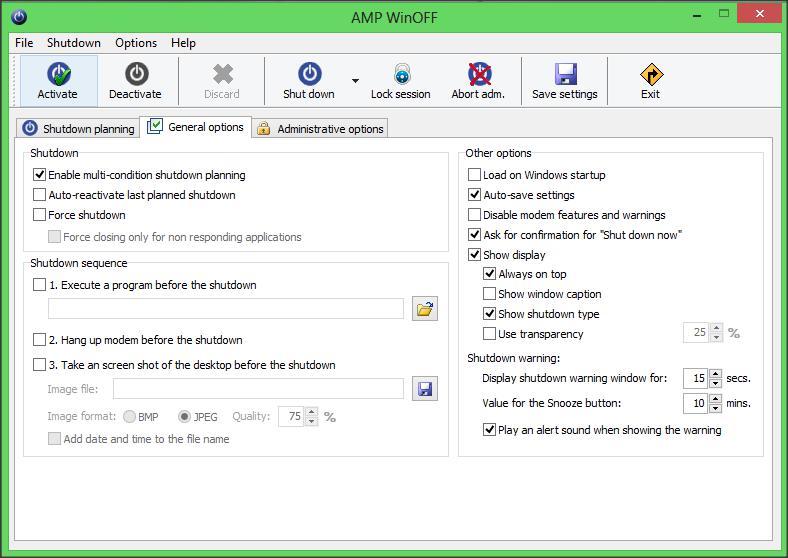Uncheck Auto-save settings
This screenshot has width=788, height=558.
[x=474, y=195]
